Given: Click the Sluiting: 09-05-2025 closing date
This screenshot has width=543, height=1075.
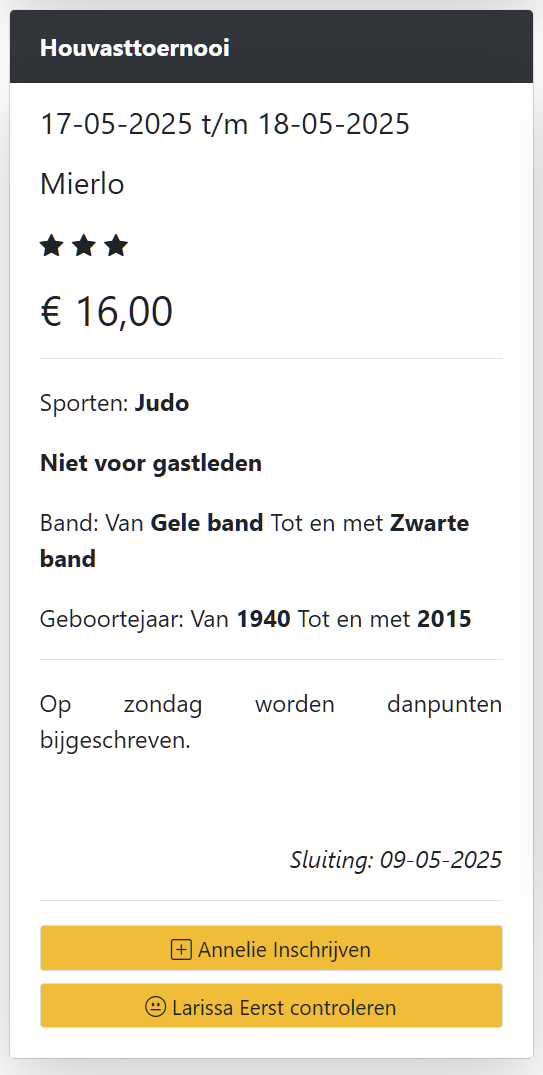Looking at the screenshot, I should pyautogui.click(x=396, y=860).
